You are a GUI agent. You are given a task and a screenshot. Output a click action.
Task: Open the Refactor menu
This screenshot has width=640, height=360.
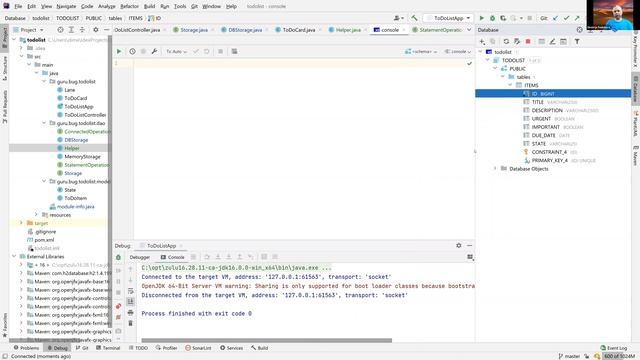pyautogui.click(x=129, y=7)
